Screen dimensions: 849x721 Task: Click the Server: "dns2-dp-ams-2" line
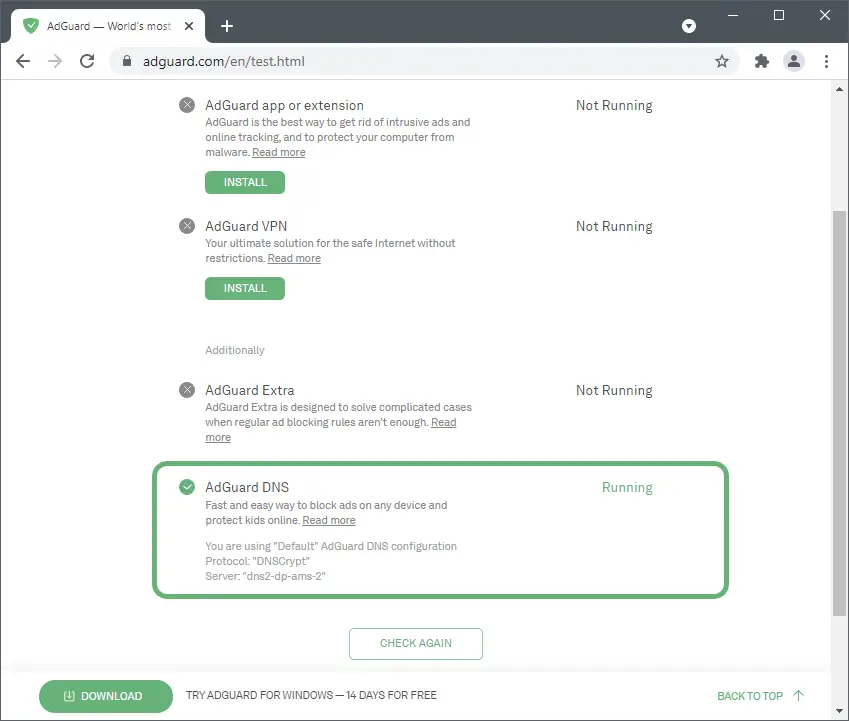265,576
